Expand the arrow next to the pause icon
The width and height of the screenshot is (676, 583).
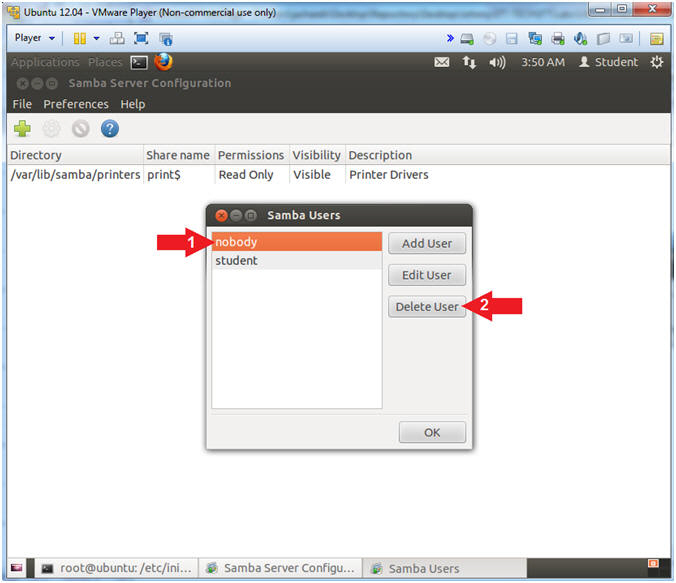[x=97, y=38]
